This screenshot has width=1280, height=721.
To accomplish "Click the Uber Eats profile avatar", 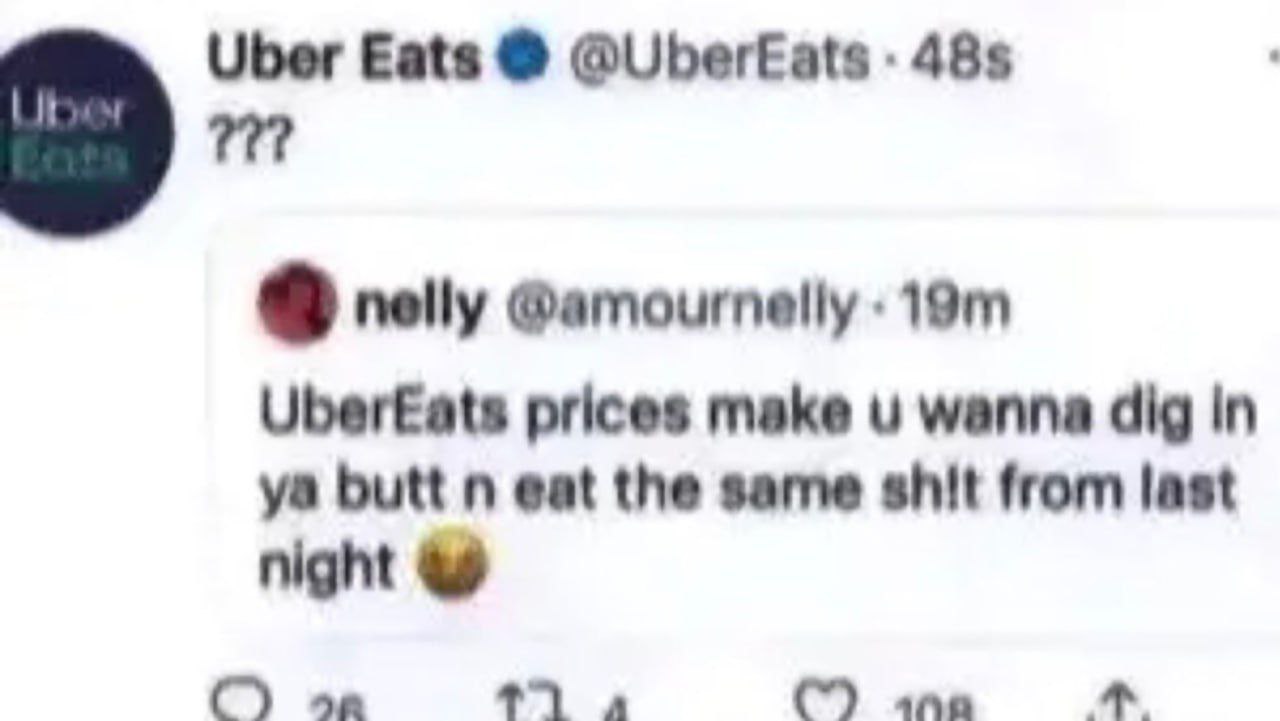I will 86,131.
